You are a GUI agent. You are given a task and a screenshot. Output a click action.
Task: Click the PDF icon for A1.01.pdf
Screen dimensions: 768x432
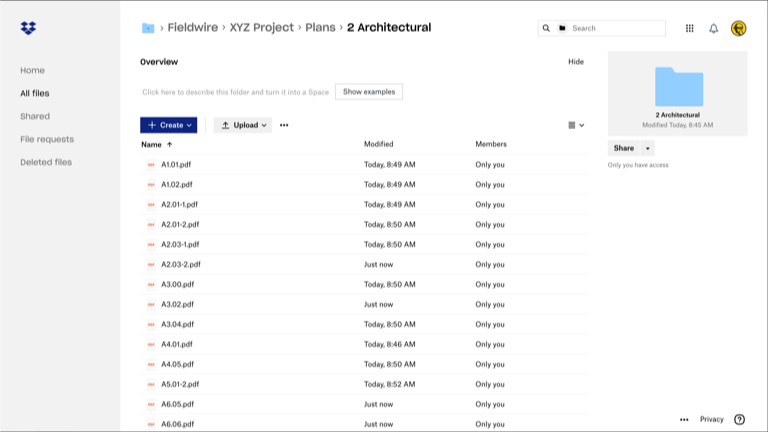151,164
